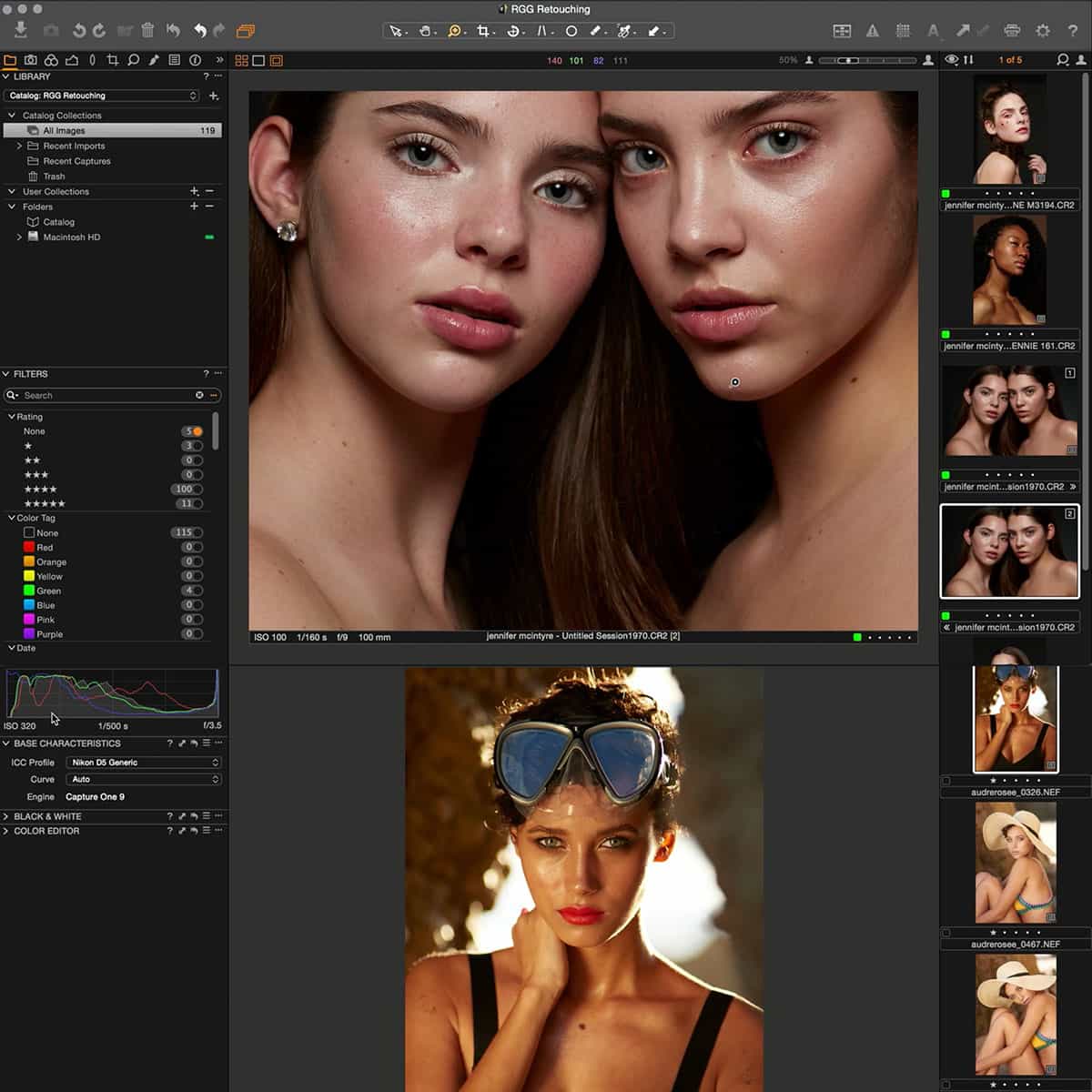Viewport: 1092px width, 1092px height.
Task: Open the Capture tool tab with camera icon
Action: 31,60
